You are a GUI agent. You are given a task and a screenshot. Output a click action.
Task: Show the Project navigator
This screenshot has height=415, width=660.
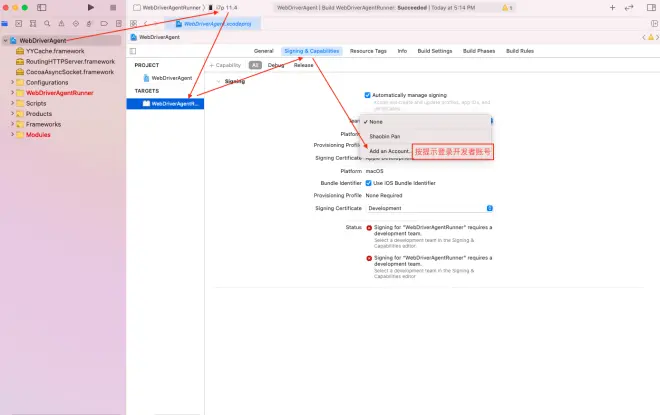point(5,24)
